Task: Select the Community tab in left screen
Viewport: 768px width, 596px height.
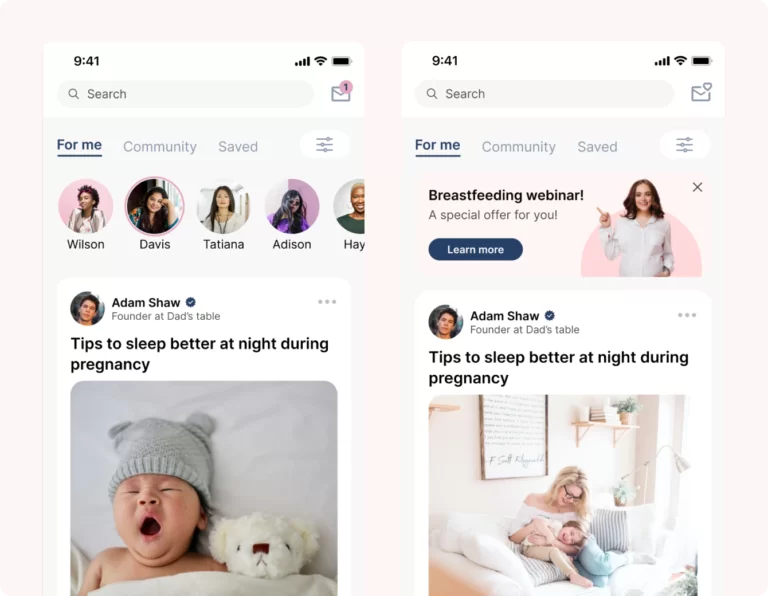Action: (160, 146)
